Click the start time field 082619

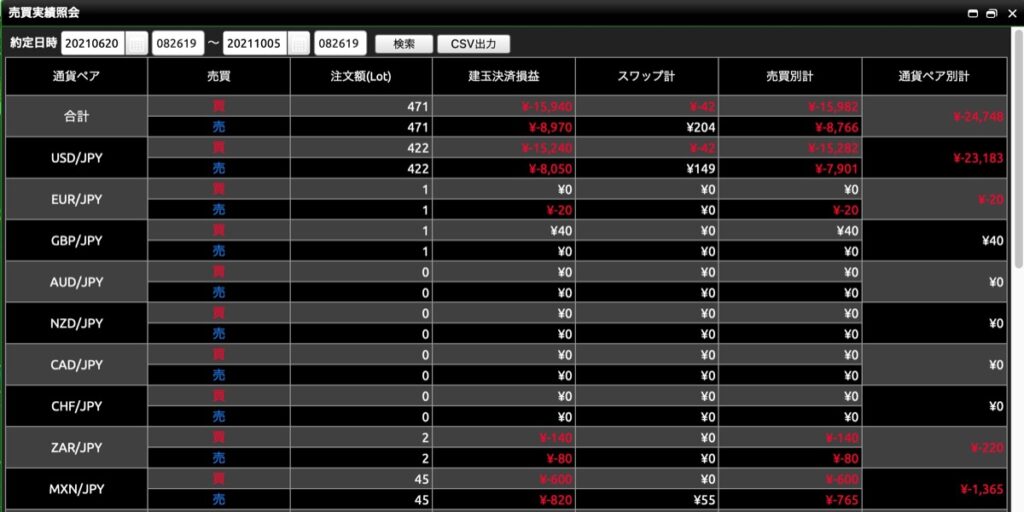(x=178, y=44)
